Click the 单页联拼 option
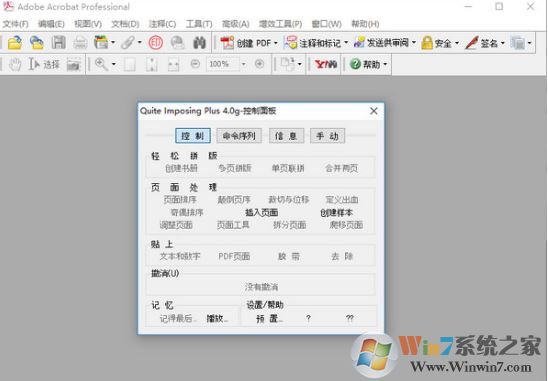 tap(288, 168)
